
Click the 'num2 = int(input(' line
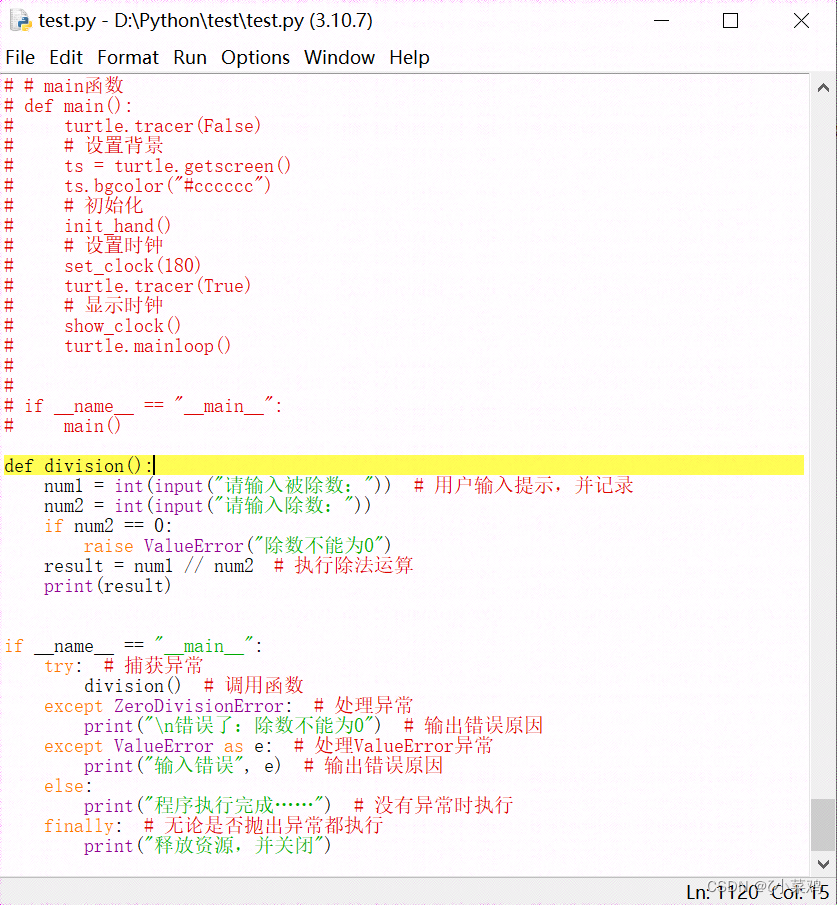207,506
